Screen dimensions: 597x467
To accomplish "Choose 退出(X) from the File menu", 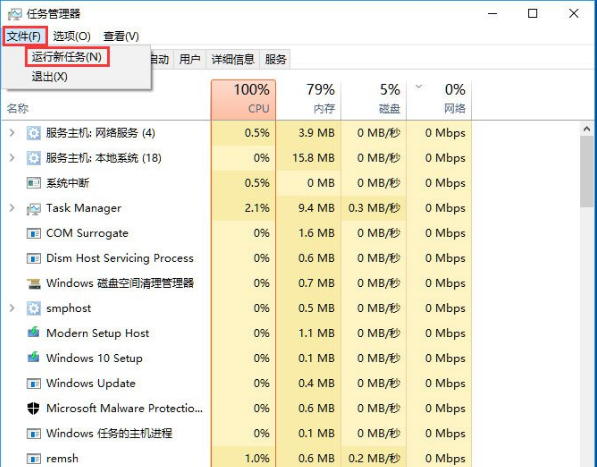I will [49, 77].
